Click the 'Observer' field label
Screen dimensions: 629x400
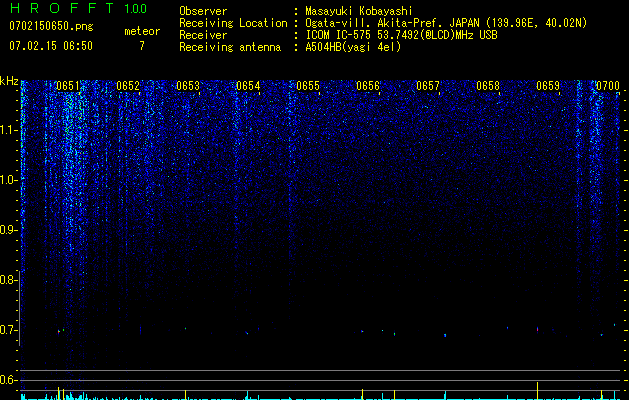(x=203, y=11)
